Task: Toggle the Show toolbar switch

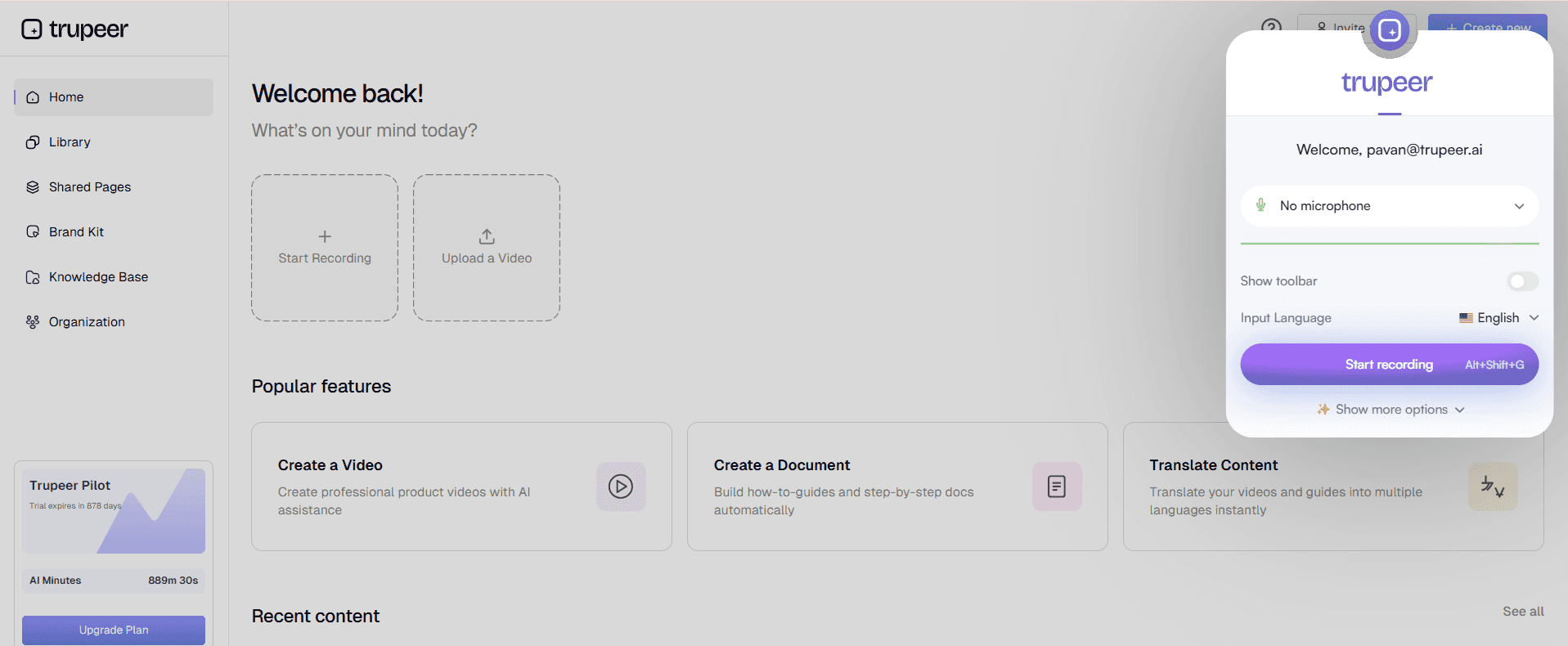Action: [1523, 281]
